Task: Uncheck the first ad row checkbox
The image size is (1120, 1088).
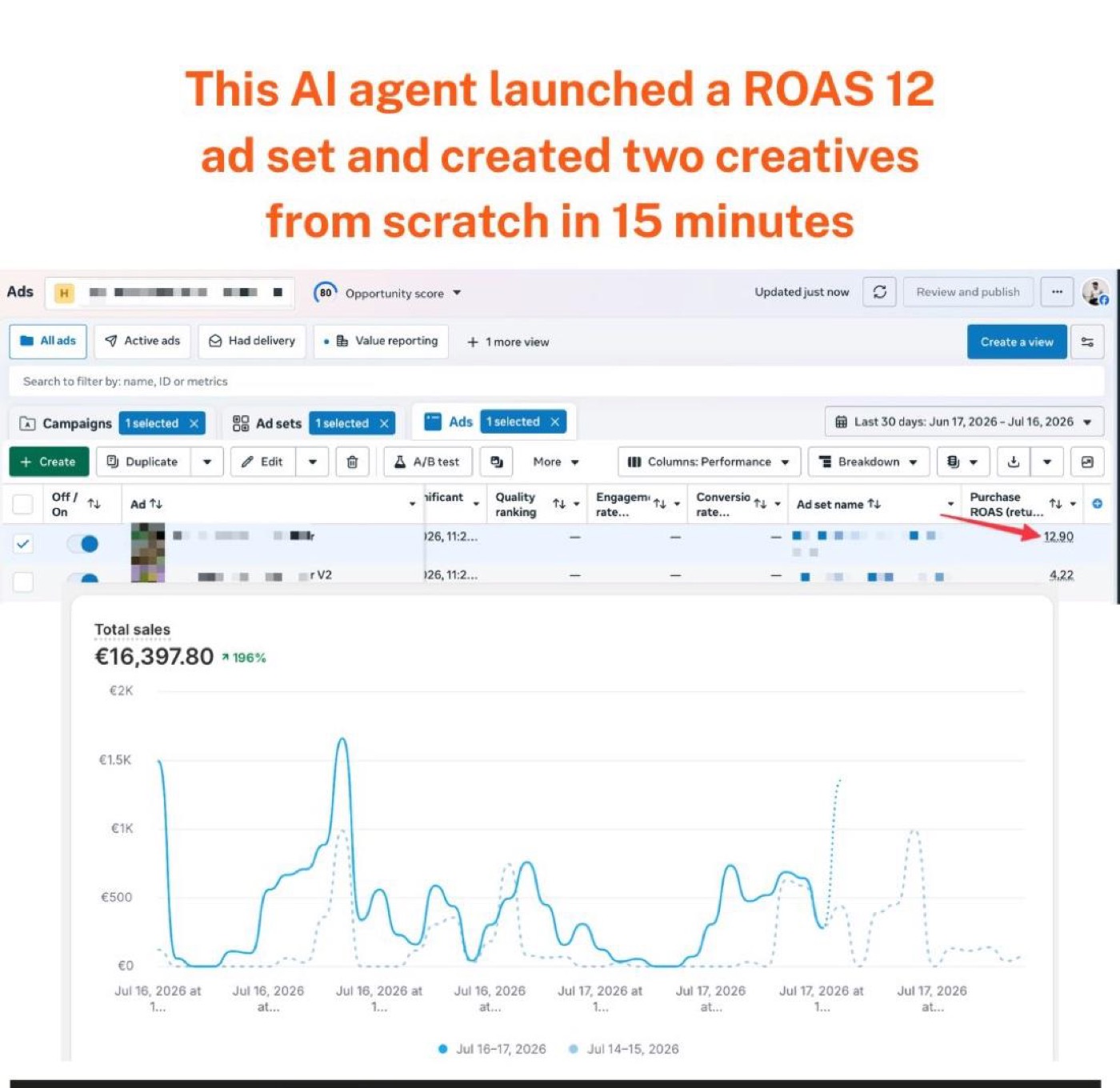Action: 23,544
